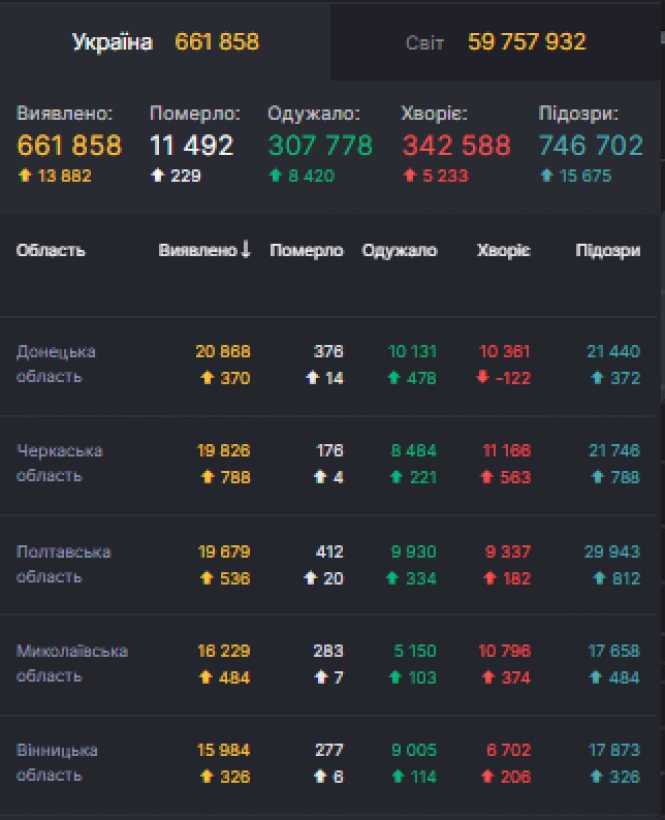The width and height of the screenshot is (665, 820).
Task: Click red up arrow beside 5 233
Action: (409, 176)
